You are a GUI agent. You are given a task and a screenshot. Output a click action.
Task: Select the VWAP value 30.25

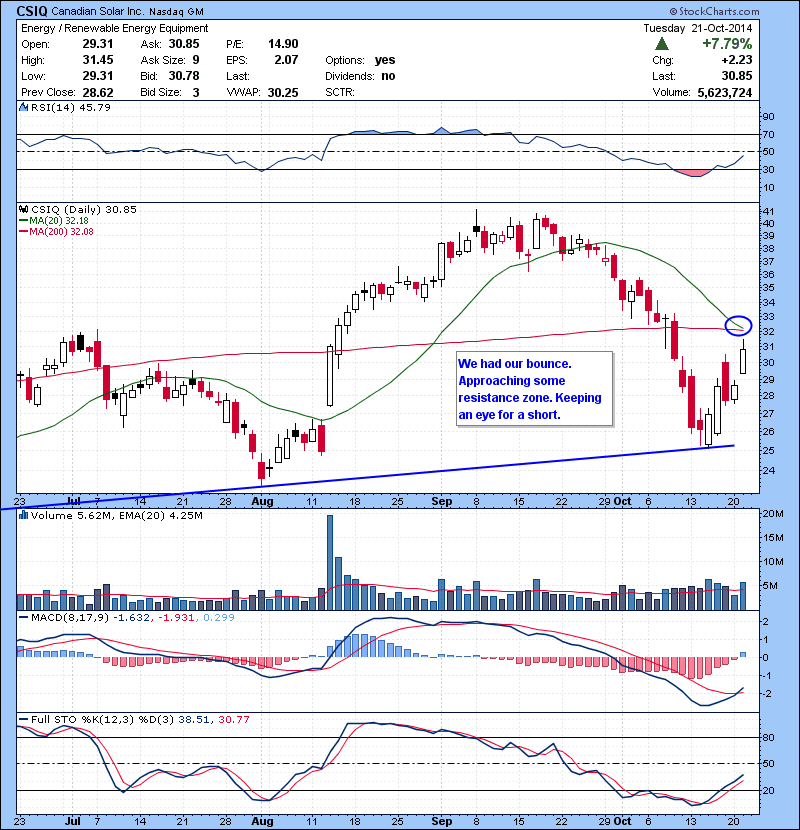coord(283,93)
